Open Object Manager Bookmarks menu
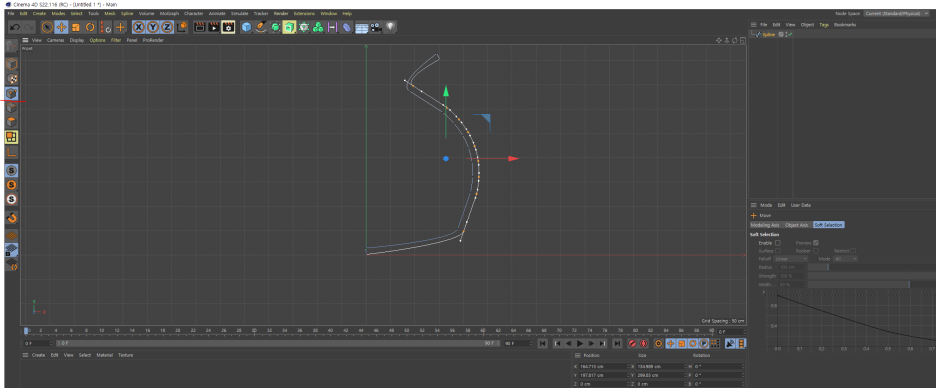936x388 pixels. click(x=845, y=24)
